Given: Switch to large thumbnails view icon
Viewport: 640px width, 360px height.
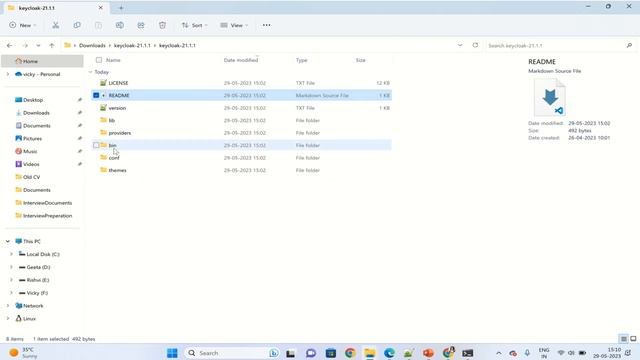Looking at the screenshot, I should pyautogui.click(x=633, y=339).
